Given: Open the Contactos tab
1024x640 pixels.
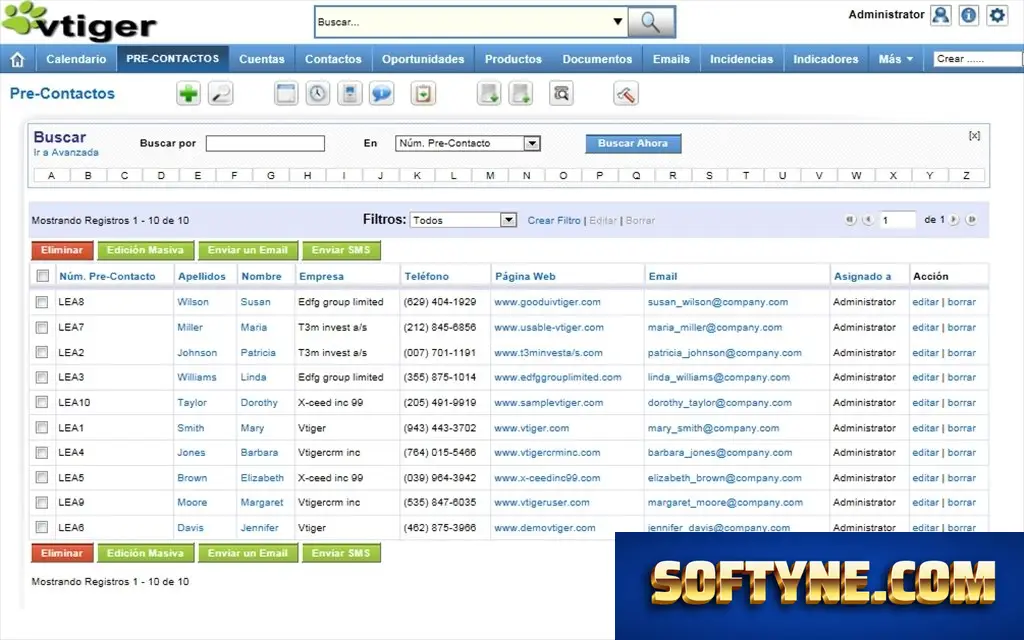Looking at the screenshot, I should click(333, 59).
